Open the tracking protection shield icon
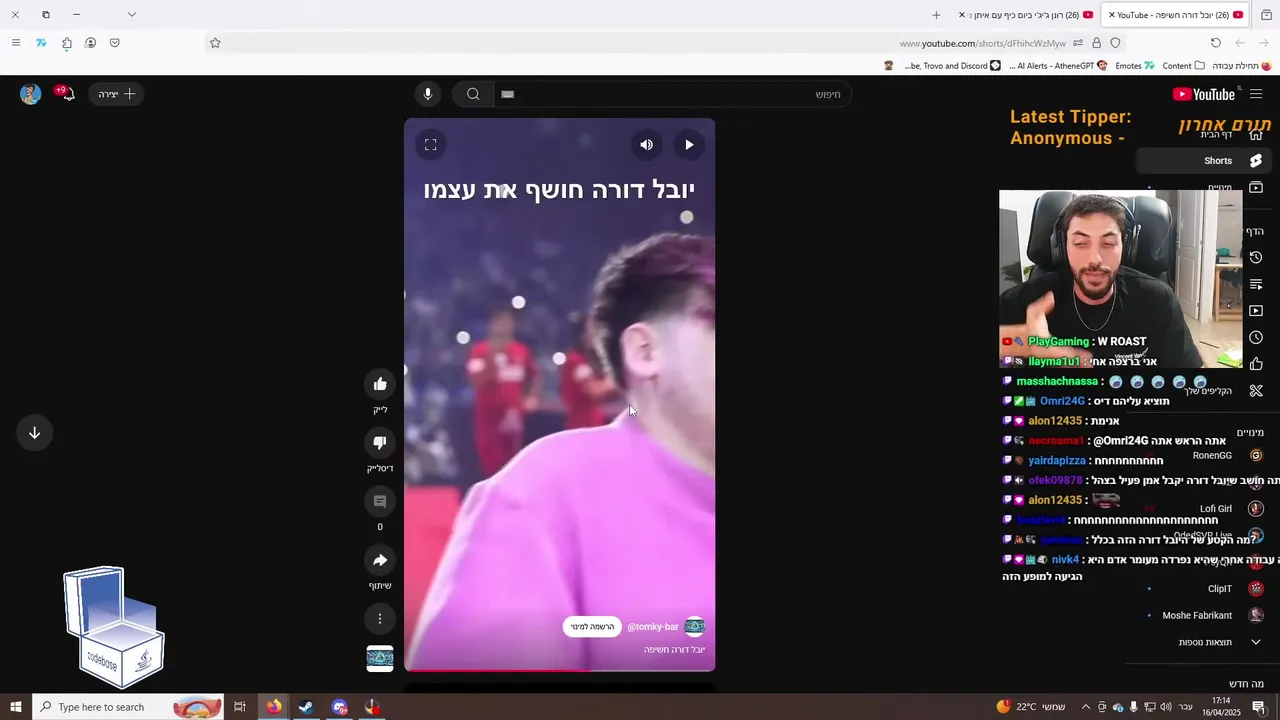This screenshot has height=720, width=1280. click(1115, 43)
